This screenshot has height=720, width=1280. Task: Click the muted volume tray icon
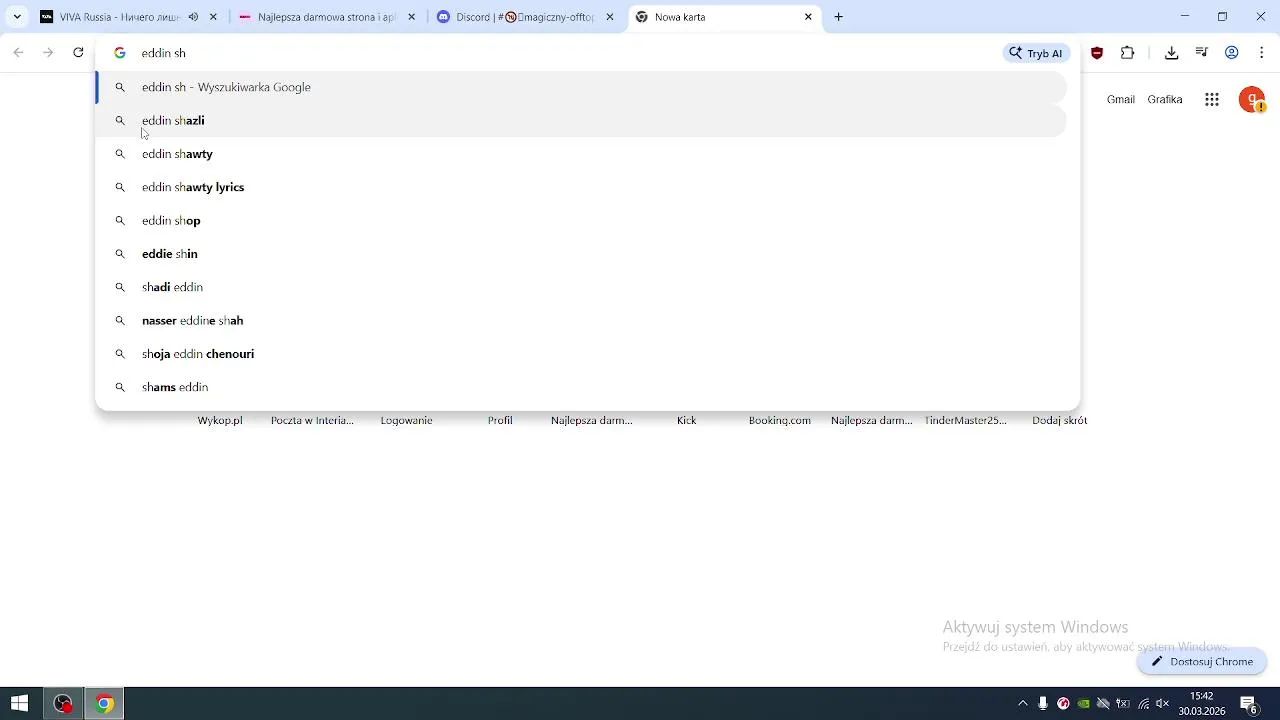tap(1163, 704)
